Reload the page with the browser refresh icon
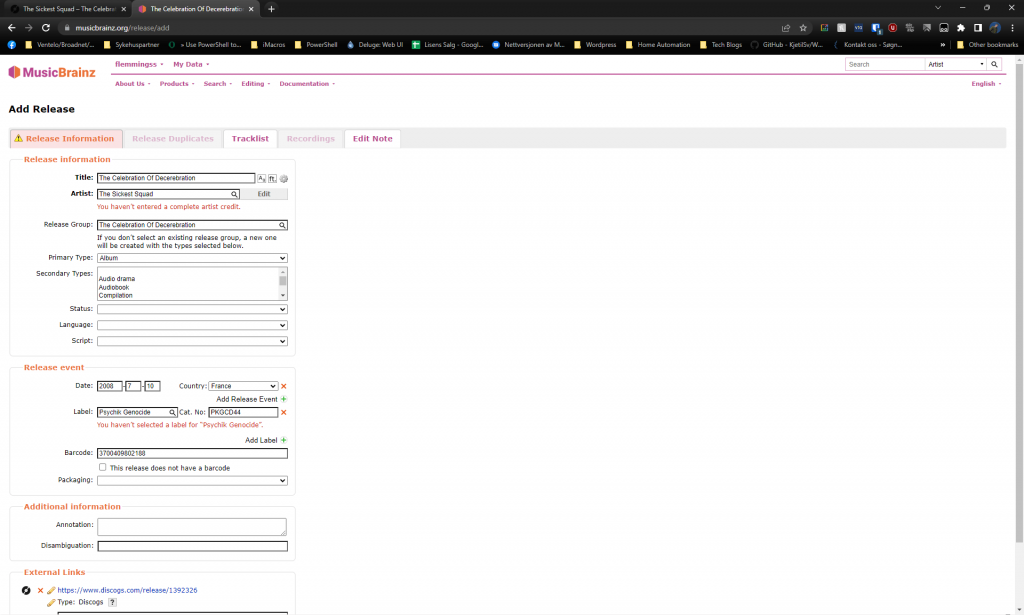1024x615 pixels. point(46,27)
